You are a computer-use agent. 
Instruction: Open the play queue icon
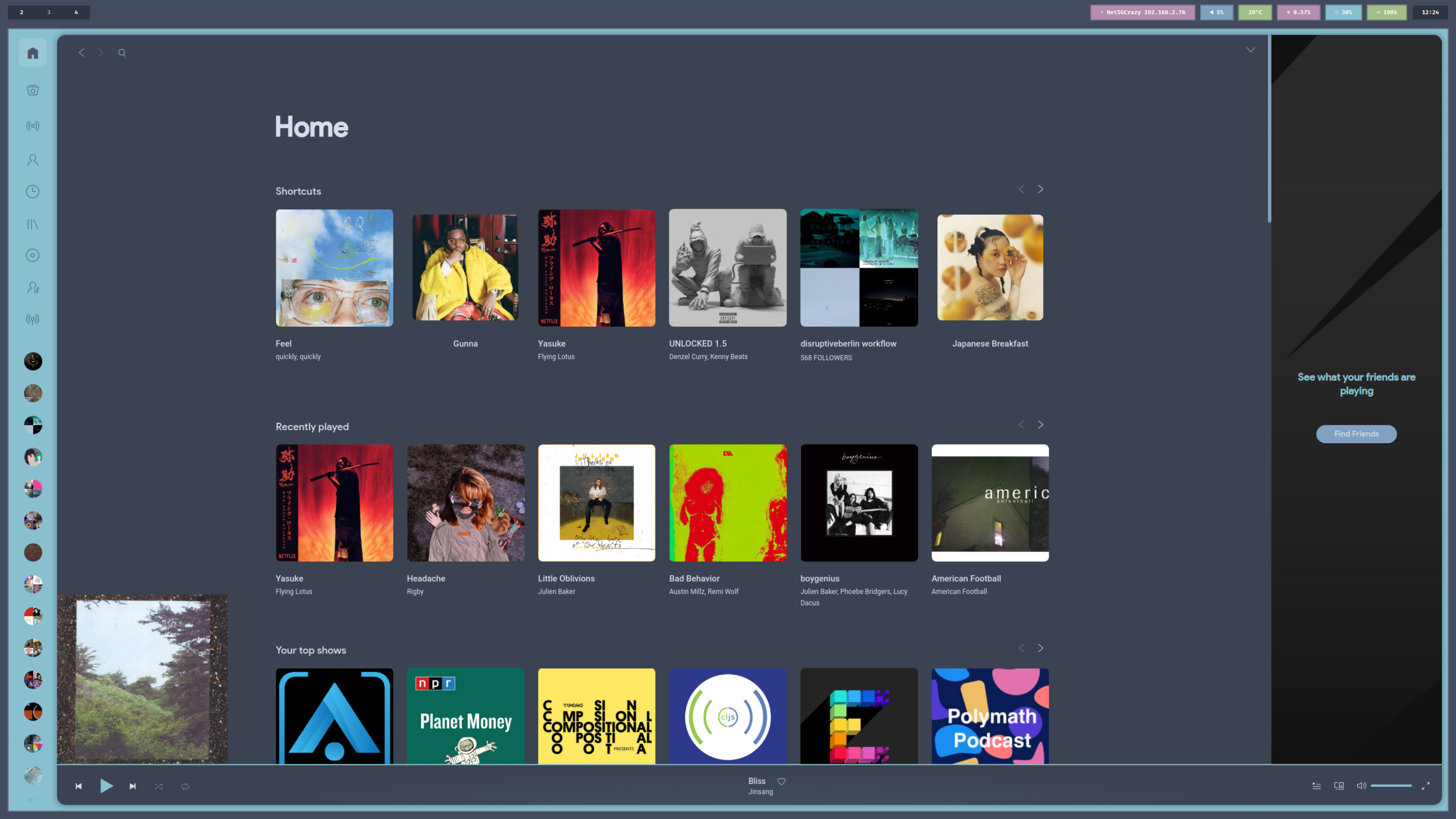tap(1316, 786)
